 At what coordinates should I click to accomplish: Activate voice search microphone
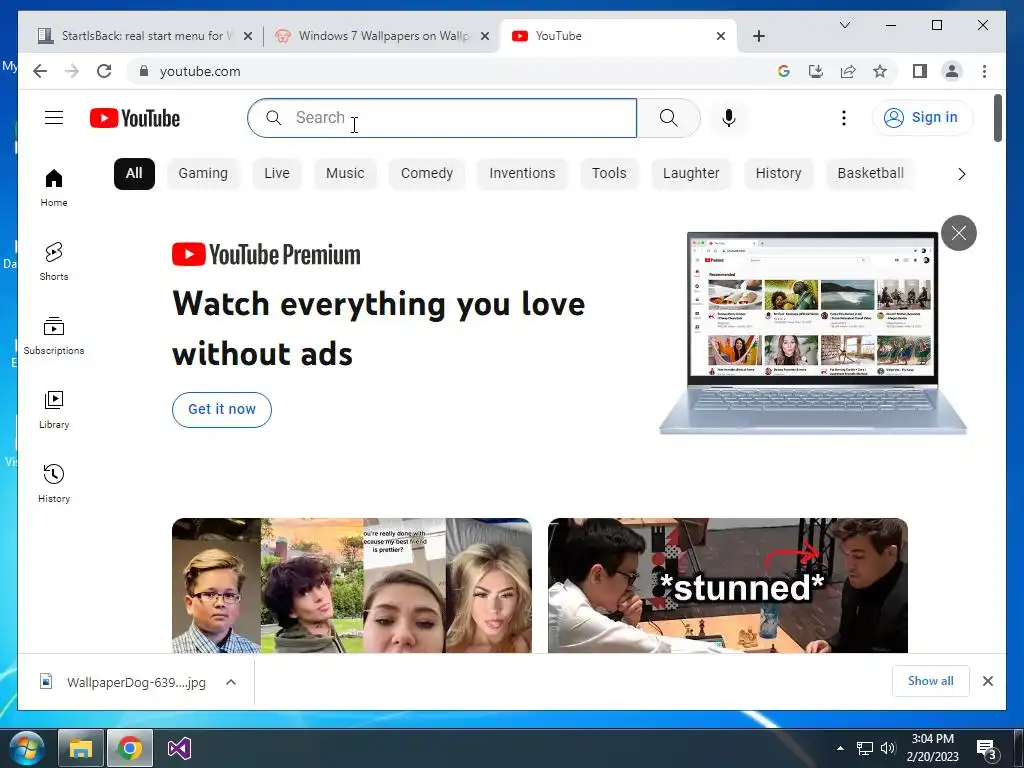729,118
